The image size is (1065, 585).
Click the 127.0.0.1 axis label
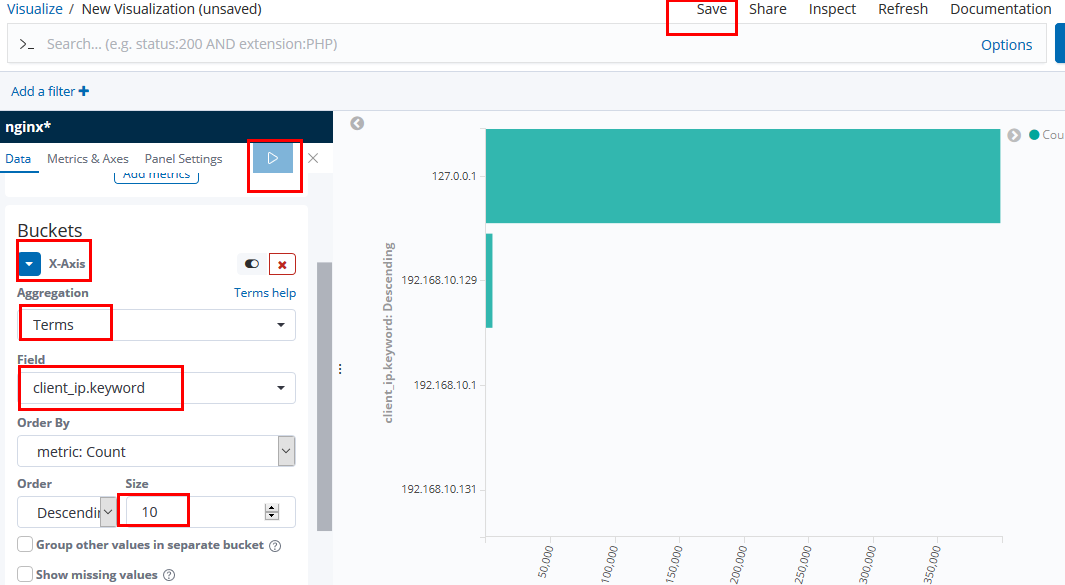tap(454, 176)
